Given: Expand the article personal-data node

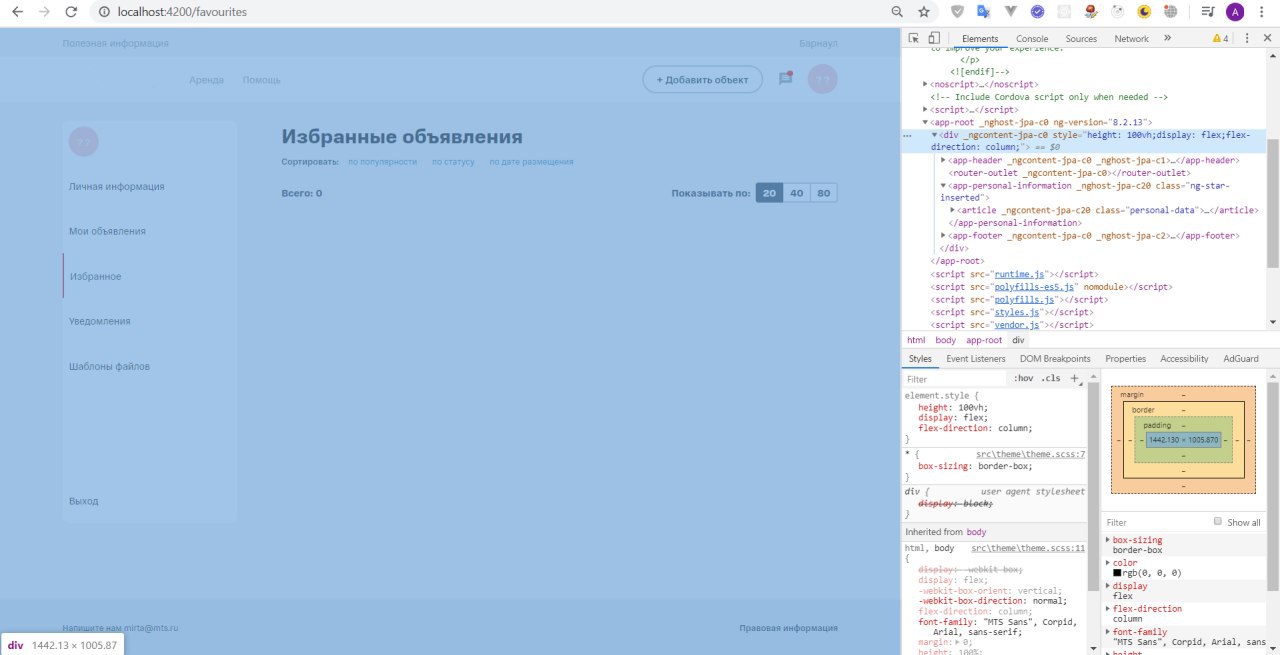Looking at the screenshot, I should pyautogui.click(x=953, y=210).
